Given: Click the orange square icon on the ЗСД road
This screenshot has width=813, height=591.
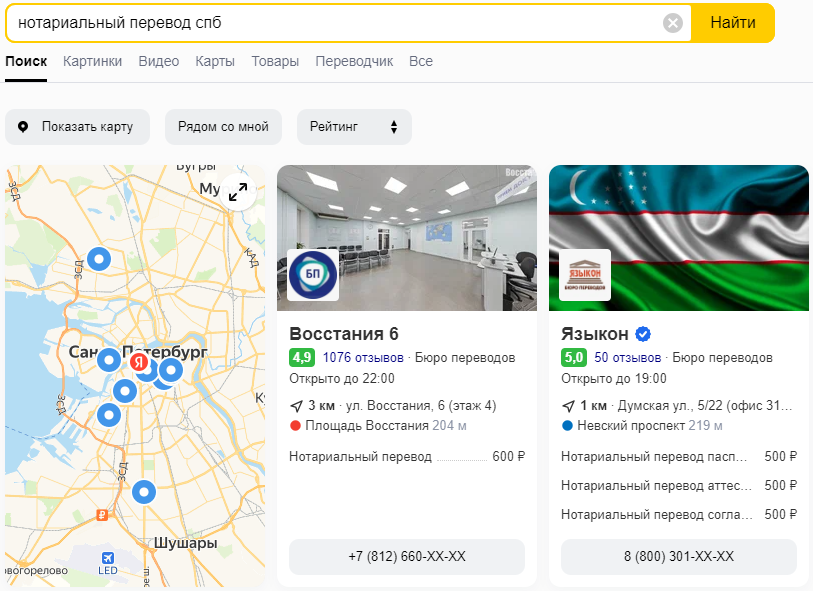Looking at the screenshot, I should pos(102,515).
